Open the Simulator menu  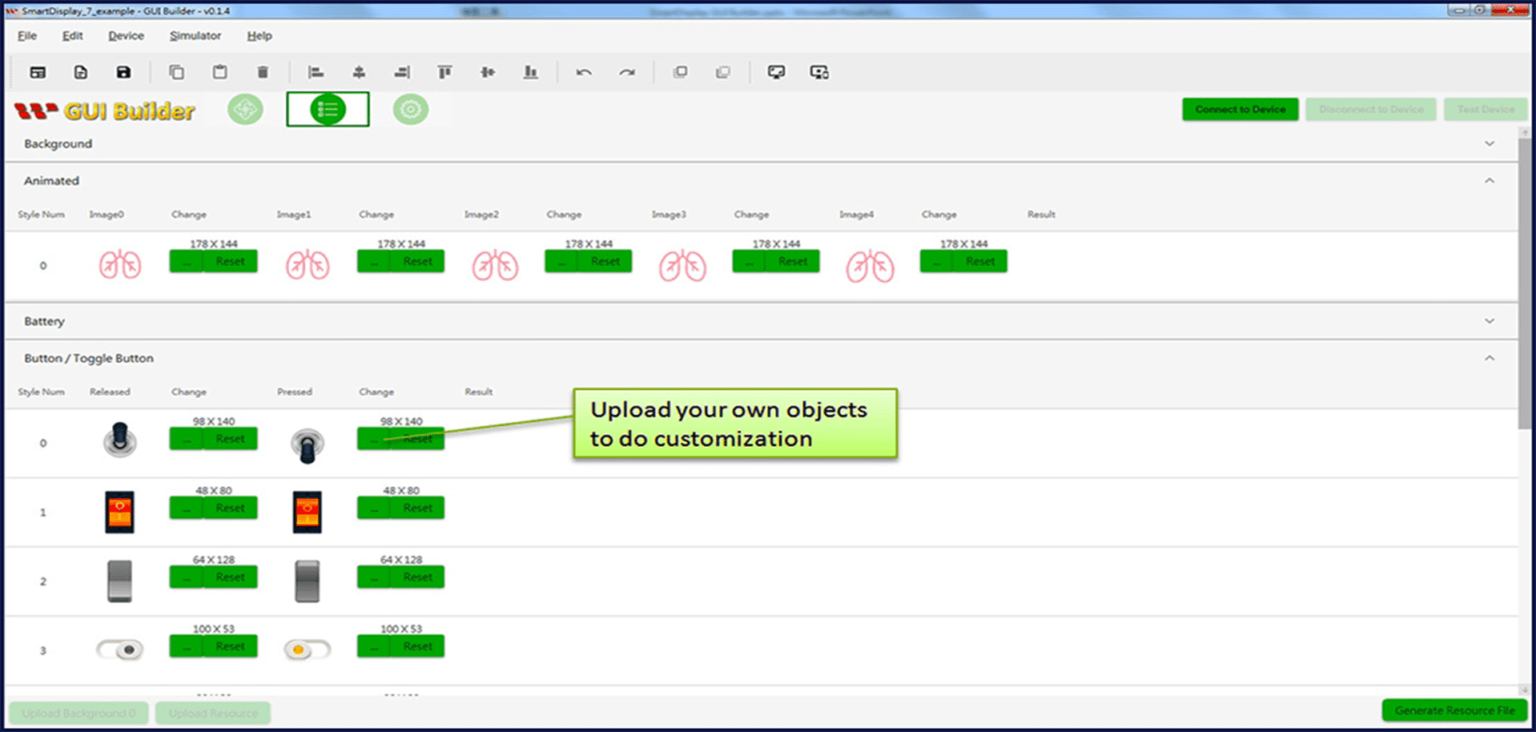pyautogui.click(x=194, y=35)
